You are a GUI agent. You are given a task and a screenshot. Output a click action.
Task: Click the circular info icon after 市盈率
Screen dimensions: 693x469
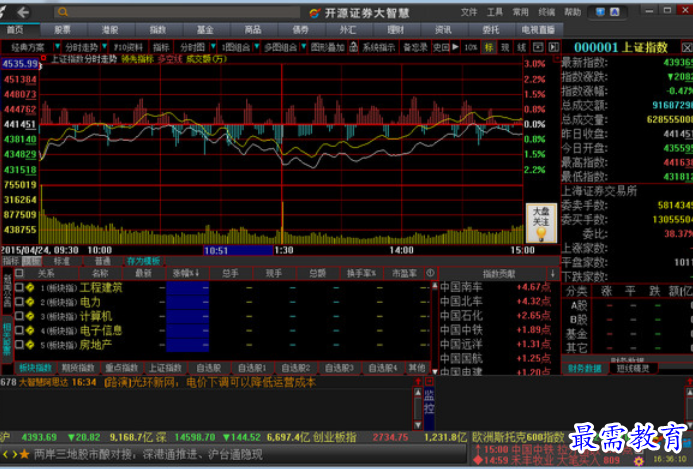click(x=431, y=273)
